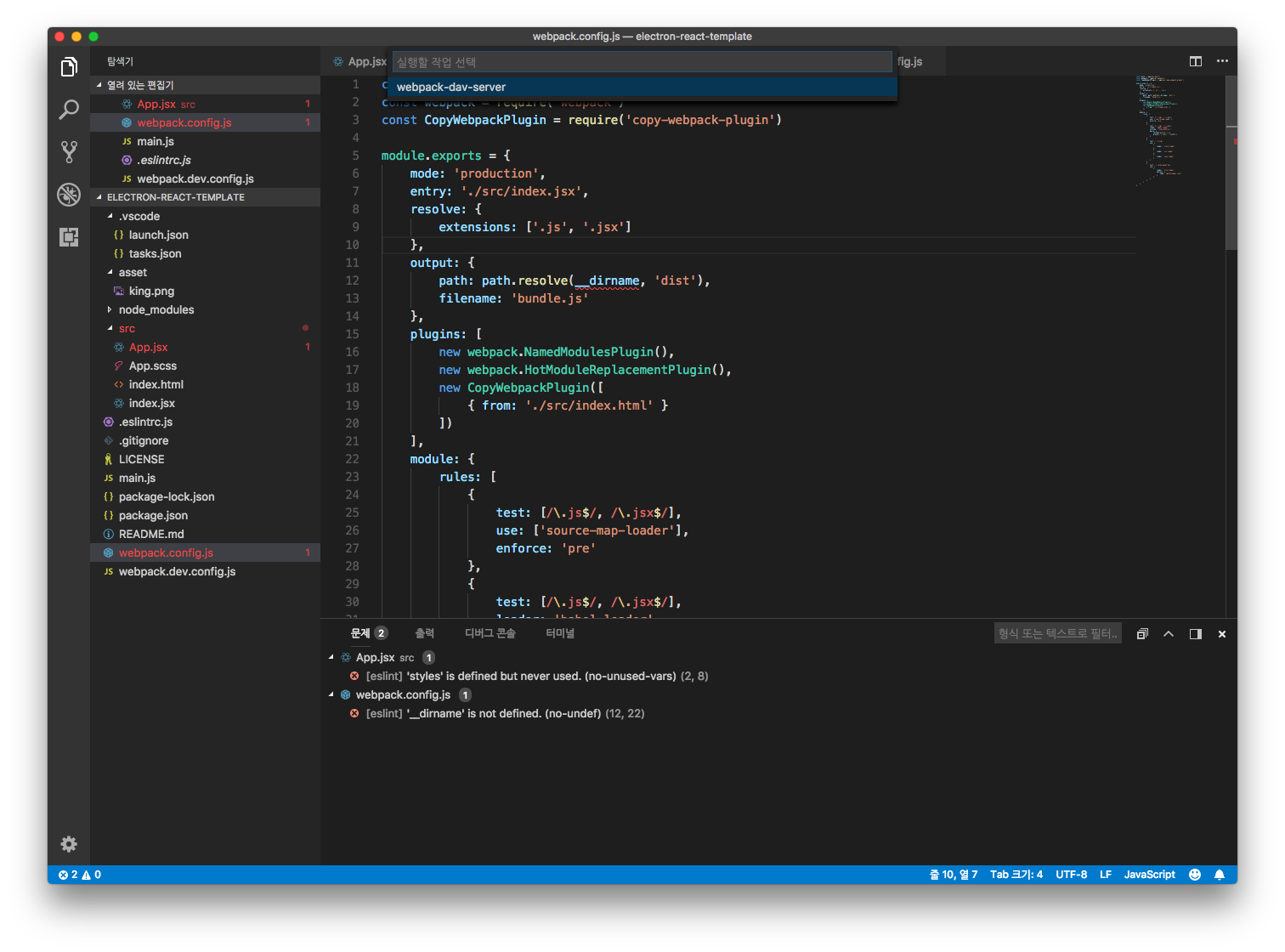
Task: Maximize the panel with the chevron-up icon
Action: 1169,634
